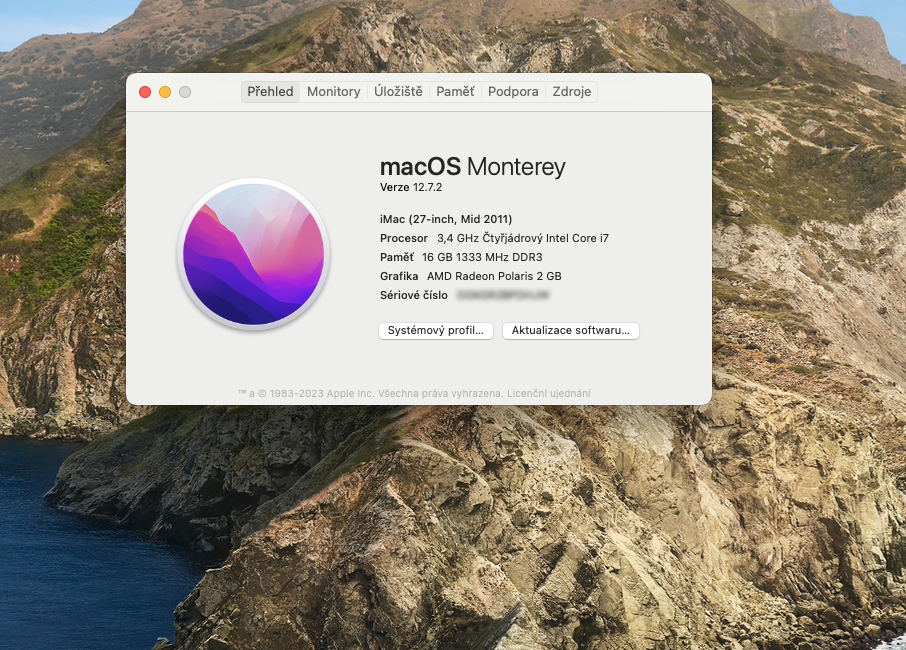Click the disabled gray zoom button
Screen dimensions: 906x650
[x=185, y=92]
